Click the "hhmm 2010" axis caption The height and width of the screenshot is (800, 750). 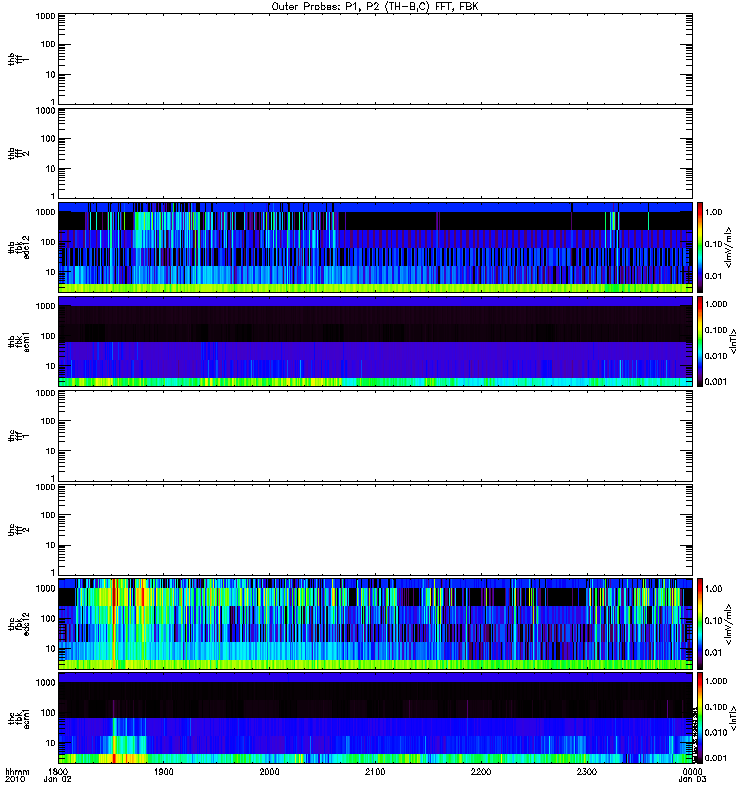click(17, 776)
